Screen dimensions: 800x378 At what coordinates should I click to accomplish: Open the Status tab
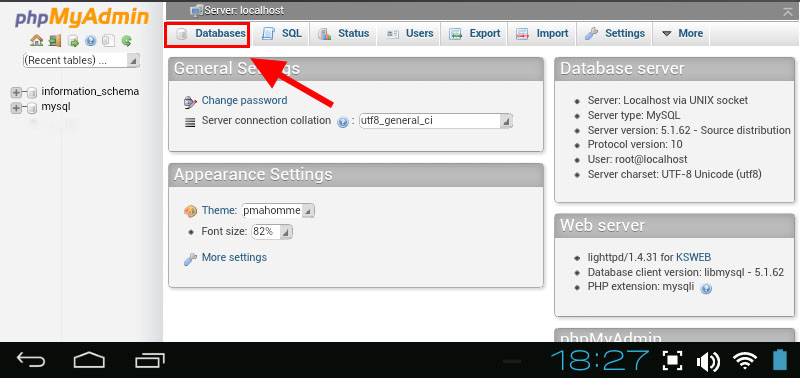(x=343, y=34)
